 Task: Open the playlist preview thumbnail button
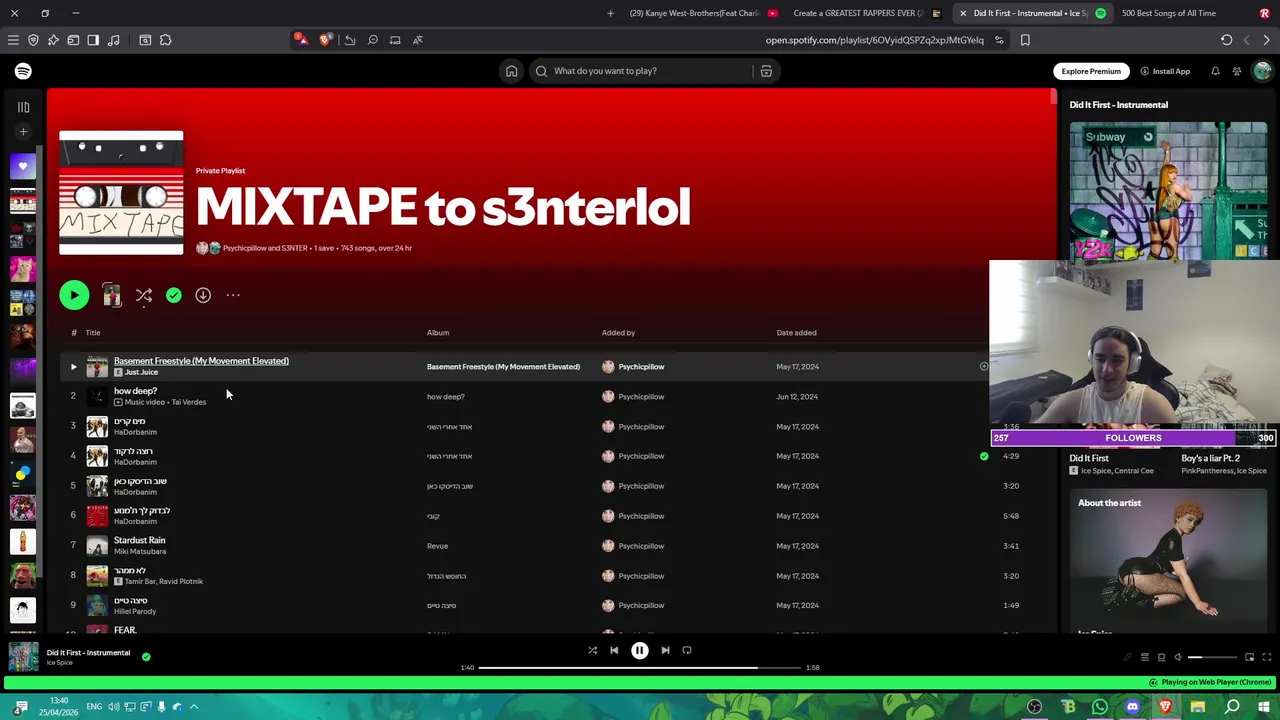[111, 295]
